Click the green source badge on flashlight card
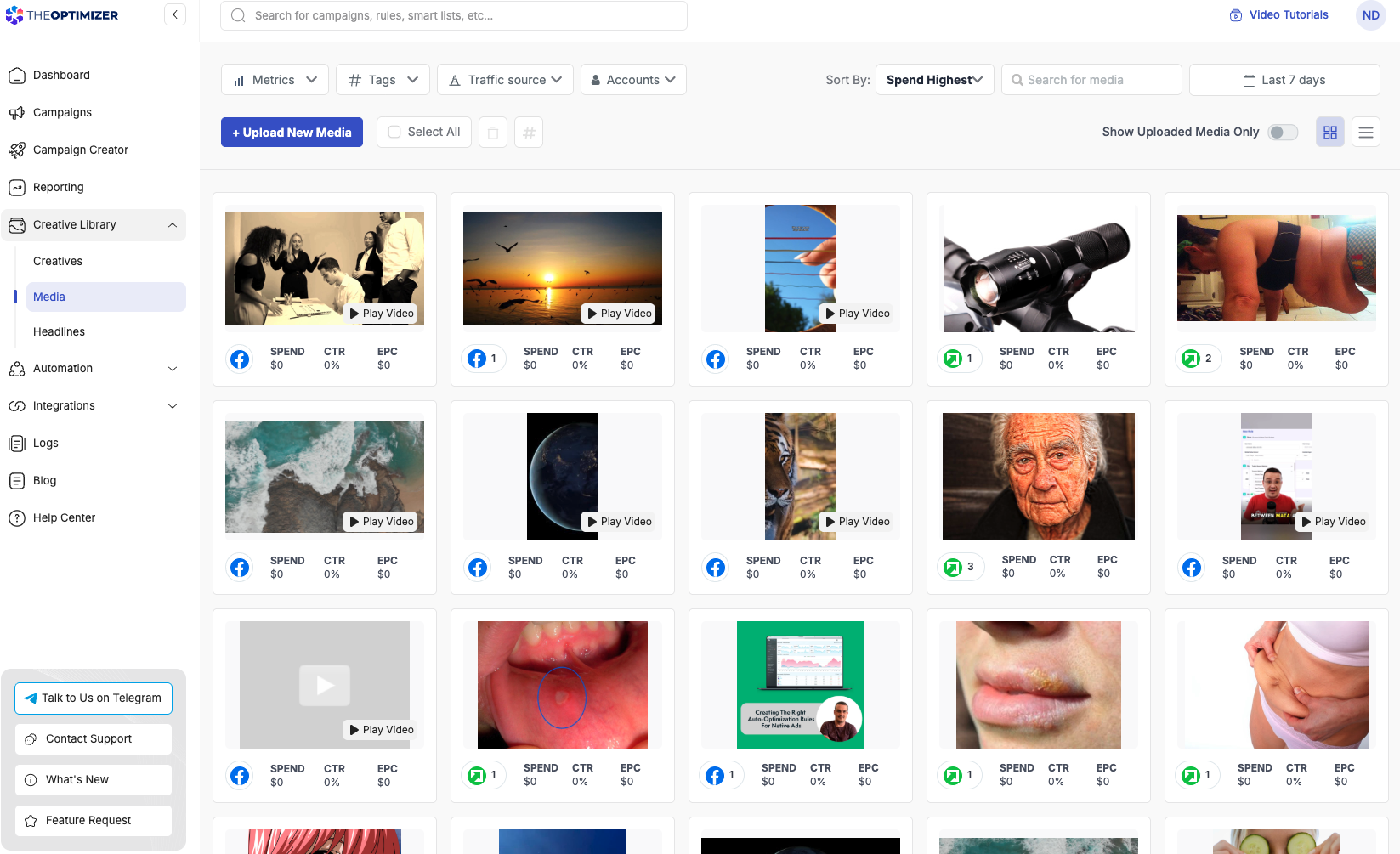 [x=954, y=359]
